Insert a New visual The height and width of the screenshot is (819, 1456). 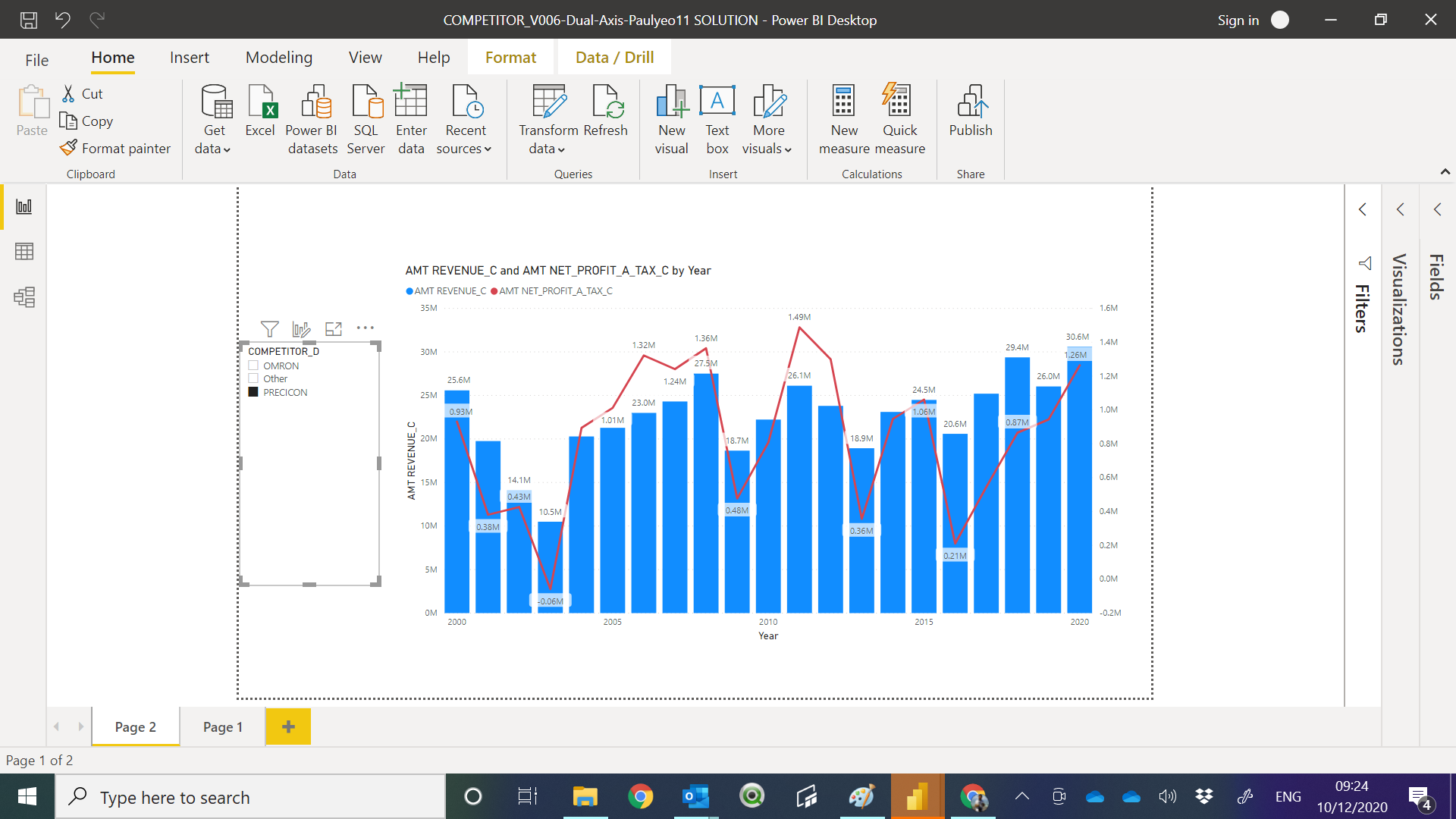click(x=672, y=120)
